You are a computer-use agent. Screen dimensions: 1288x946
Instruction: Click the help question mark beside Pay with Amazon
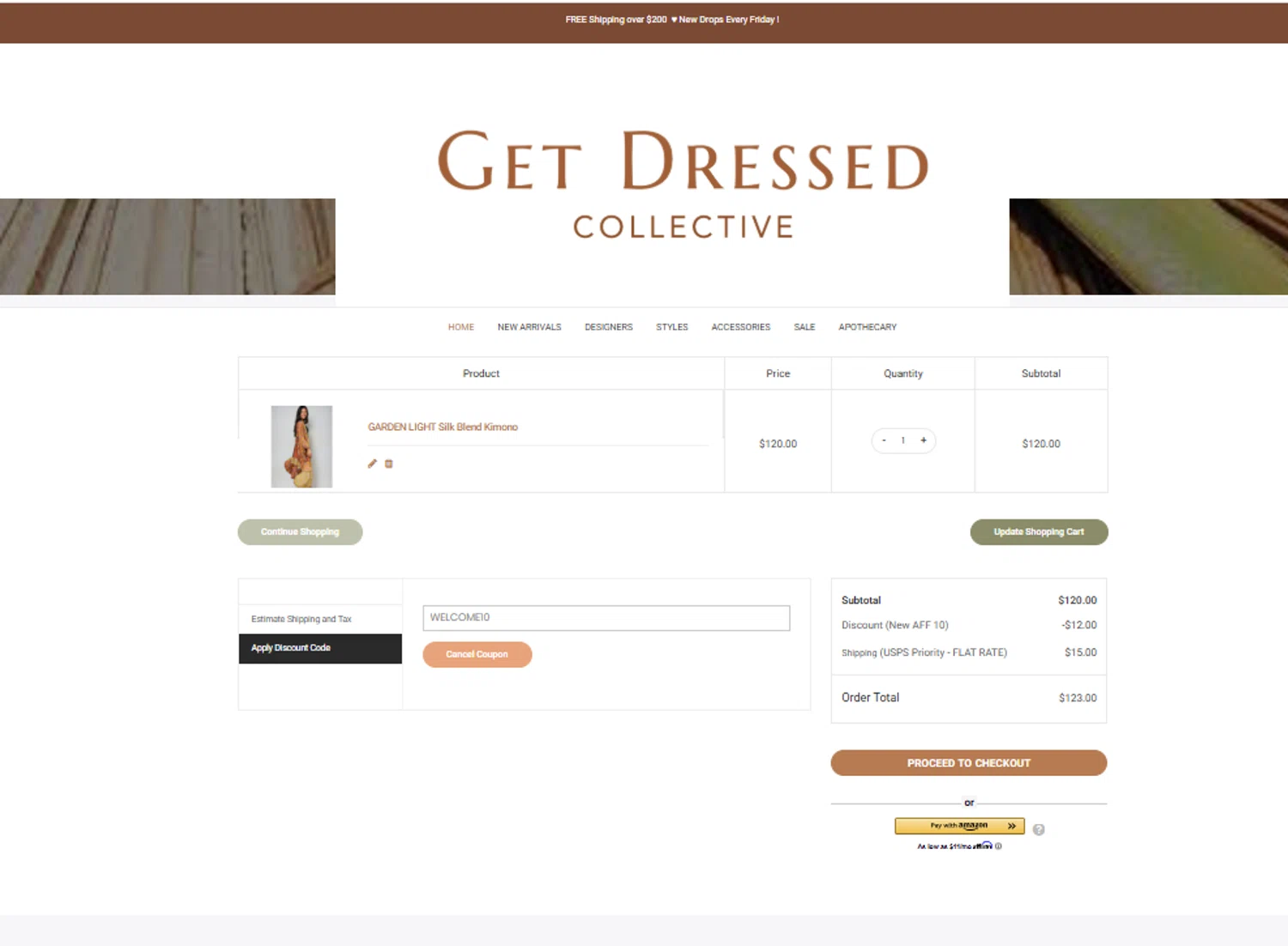click(x=1039, y=829)
